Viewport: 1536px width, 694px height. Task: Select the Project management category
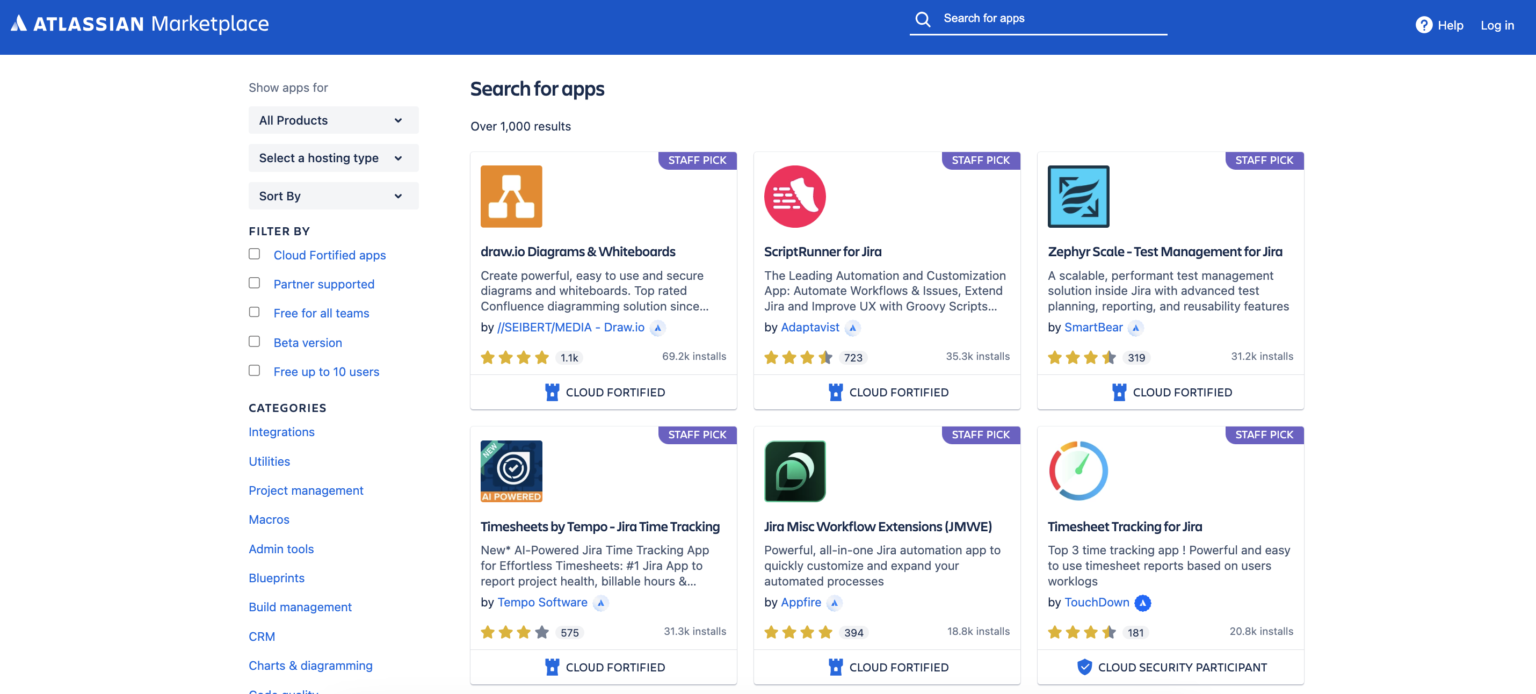(306, 490)
